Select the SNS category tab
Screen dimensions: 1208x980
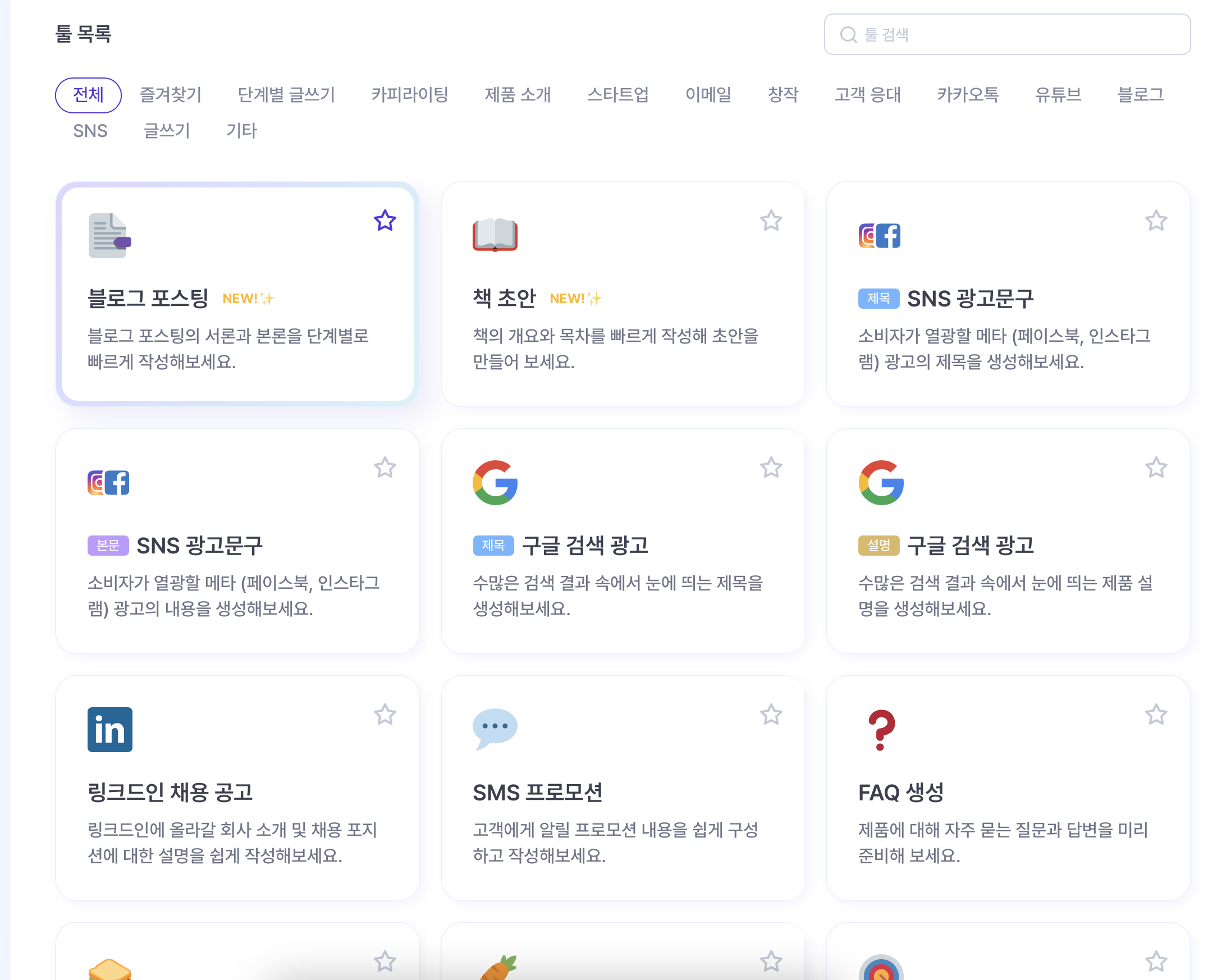90,131
